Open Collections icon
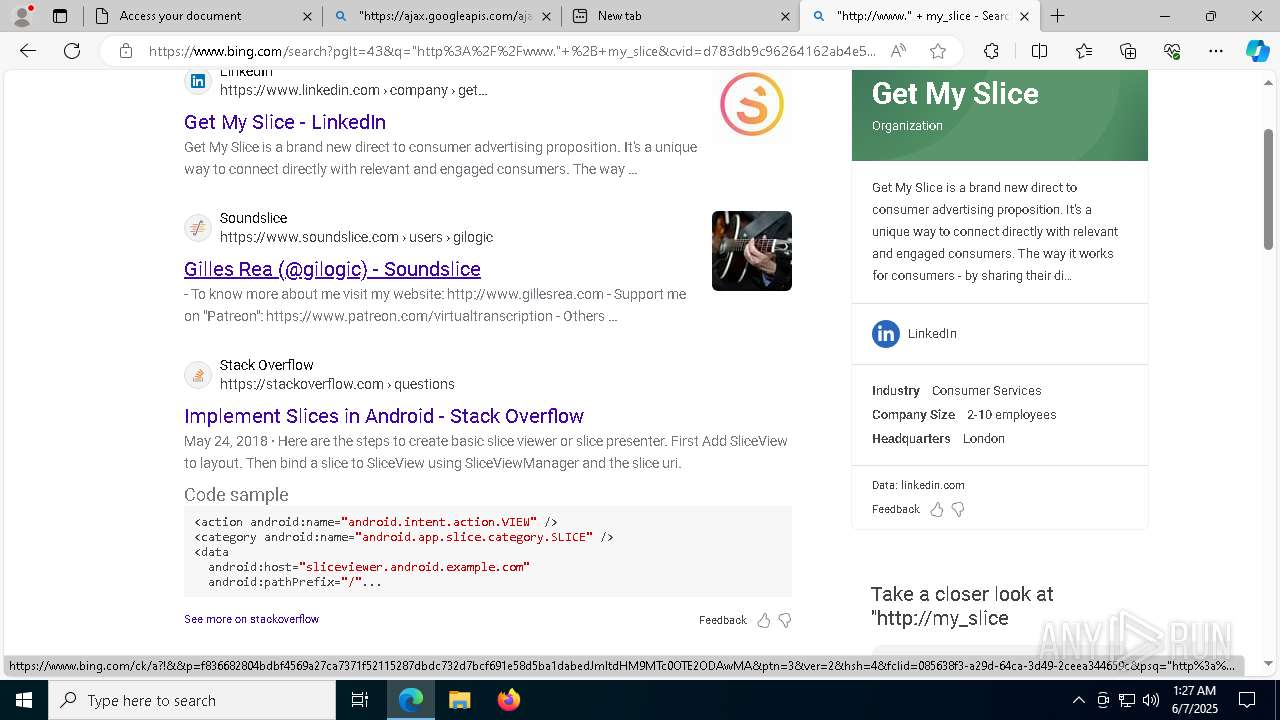Viewport: 1280px width, 720px height. [x=1128, y=51]
